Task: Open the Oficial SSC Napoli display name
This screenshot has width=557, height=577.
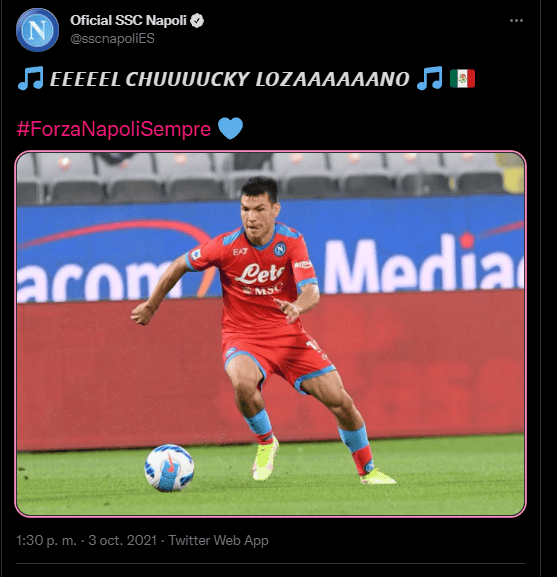Action: 128,21
